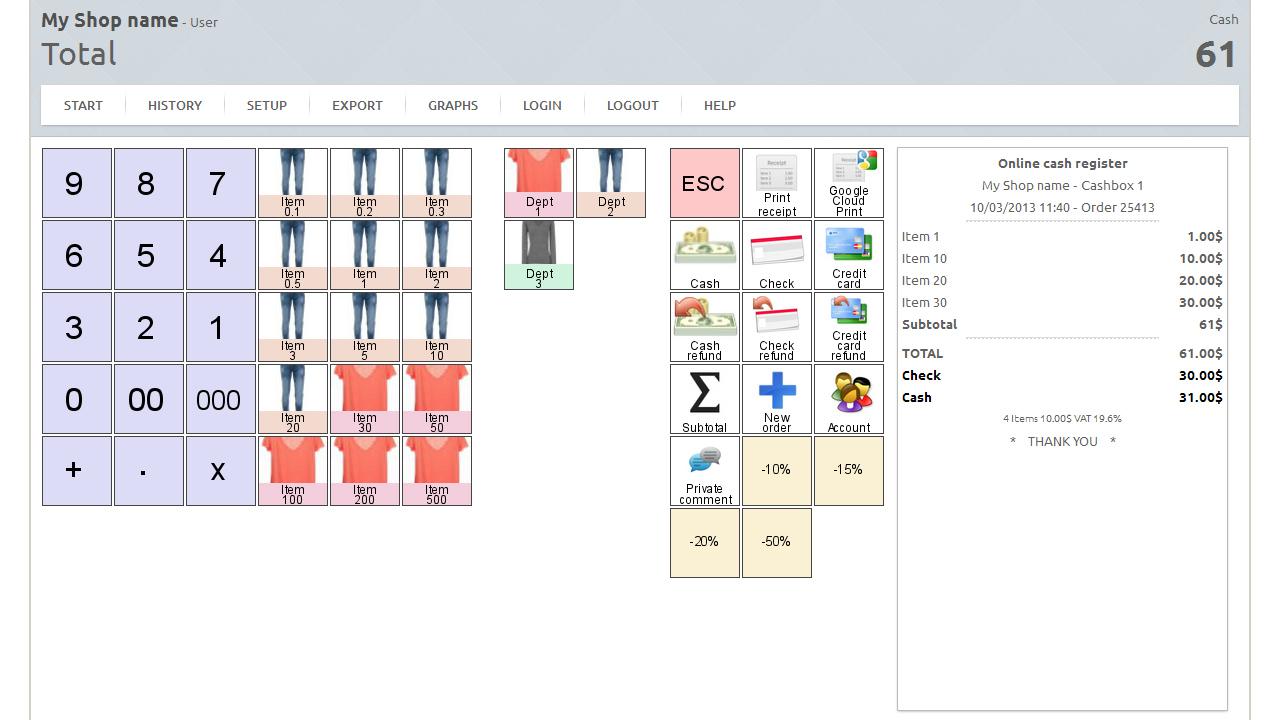
Task: Apply the -20% discount button
Action: [x=705, y=543]
